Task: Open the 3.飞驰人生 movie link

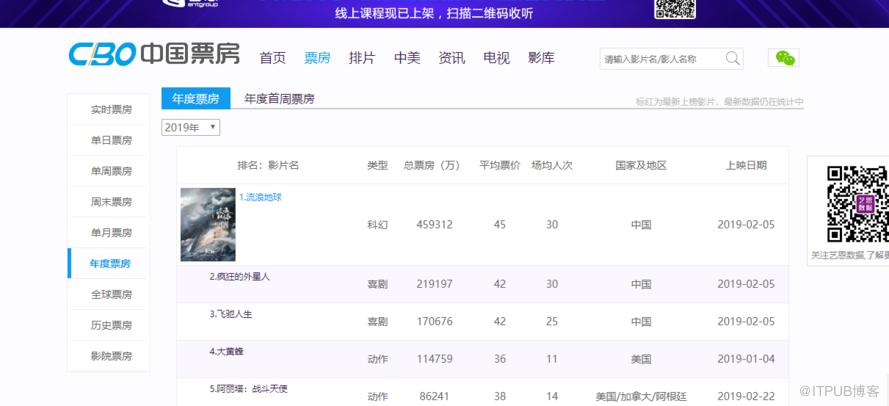Action: 231,314
